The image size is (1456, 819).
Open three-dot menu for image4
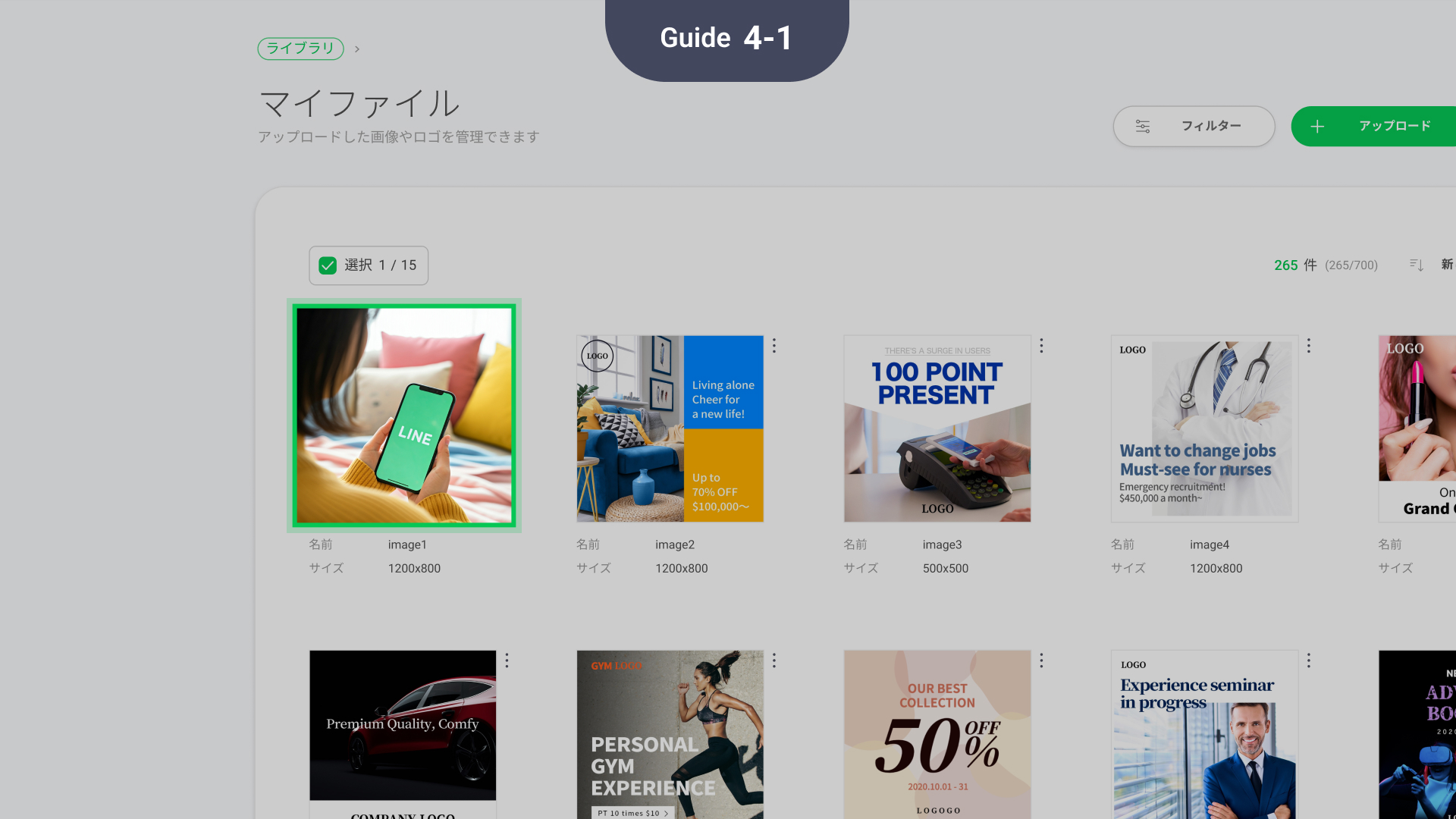1309,346
